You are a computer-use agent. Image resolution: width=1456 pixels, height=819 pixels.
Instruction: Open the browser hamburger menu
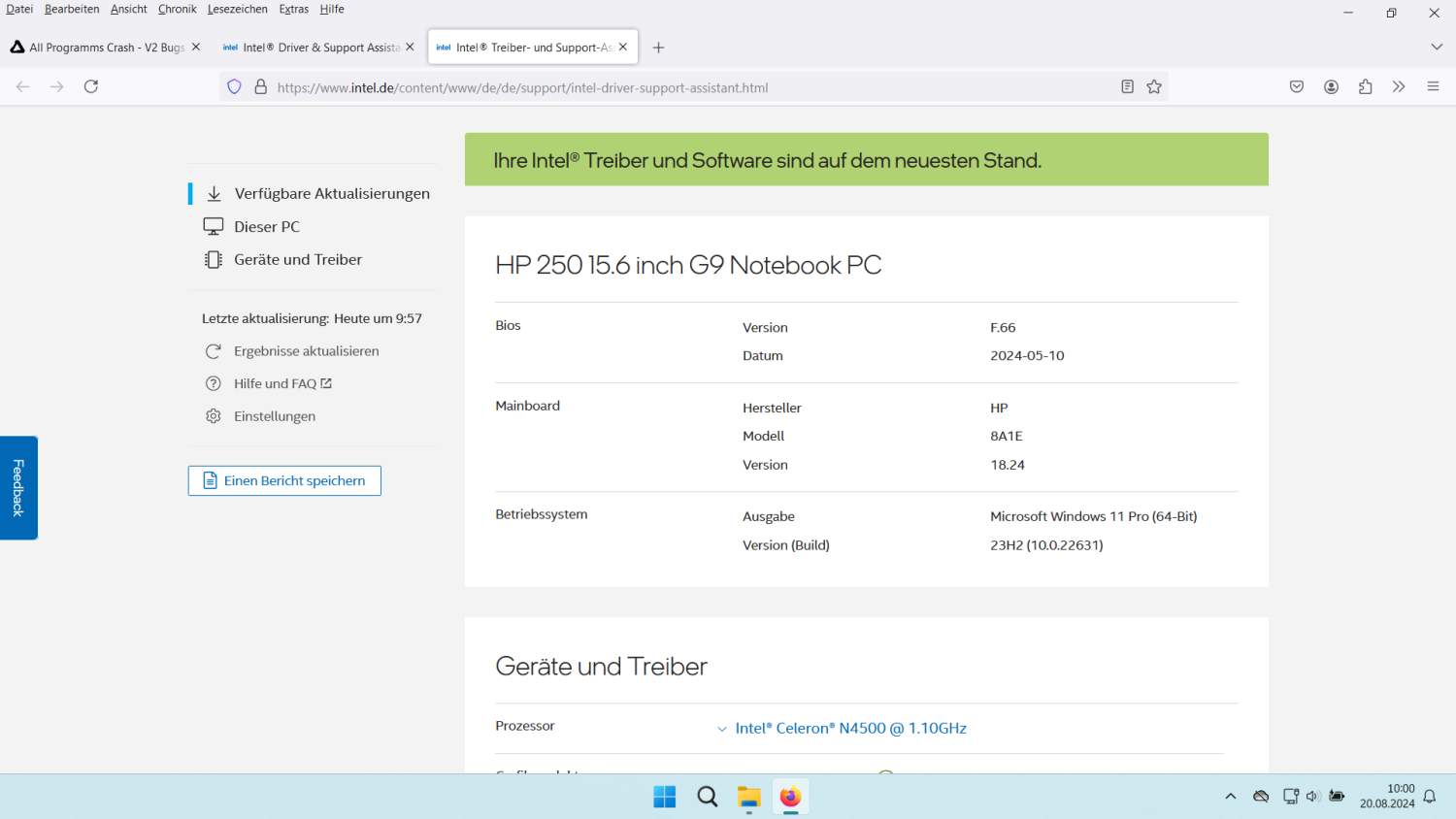1433,85
